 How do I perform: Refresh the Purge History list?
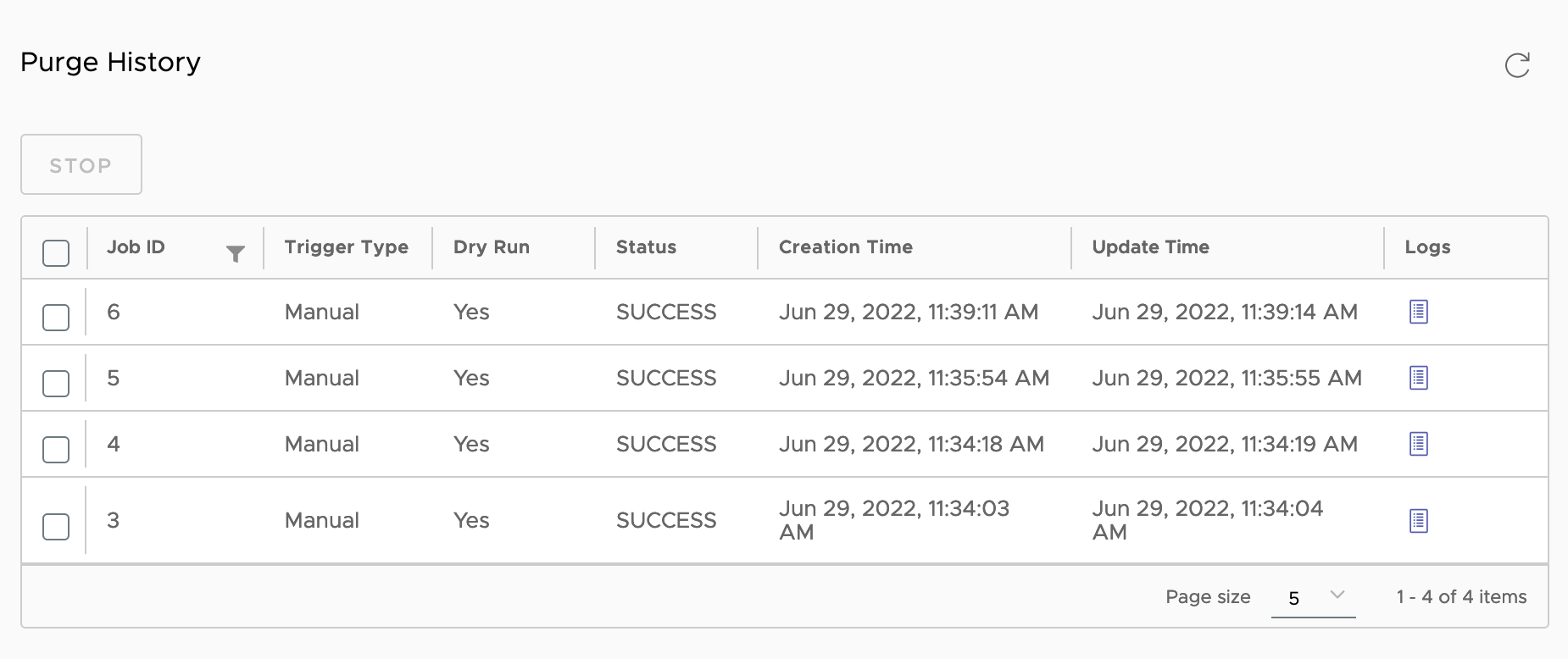click(1517, 65)
